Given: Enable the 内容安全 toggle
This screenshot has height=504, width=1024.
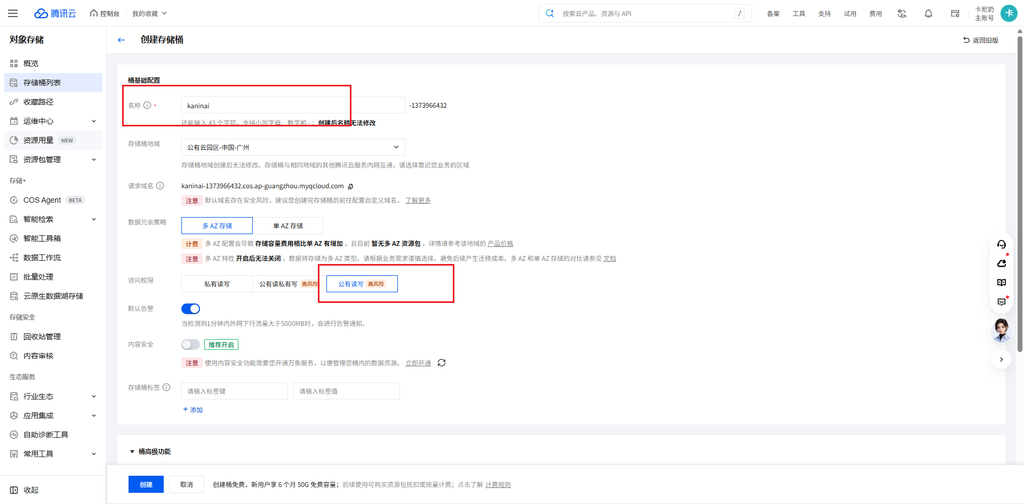Looking at the screenshot, I should click(x=191, y=344).
